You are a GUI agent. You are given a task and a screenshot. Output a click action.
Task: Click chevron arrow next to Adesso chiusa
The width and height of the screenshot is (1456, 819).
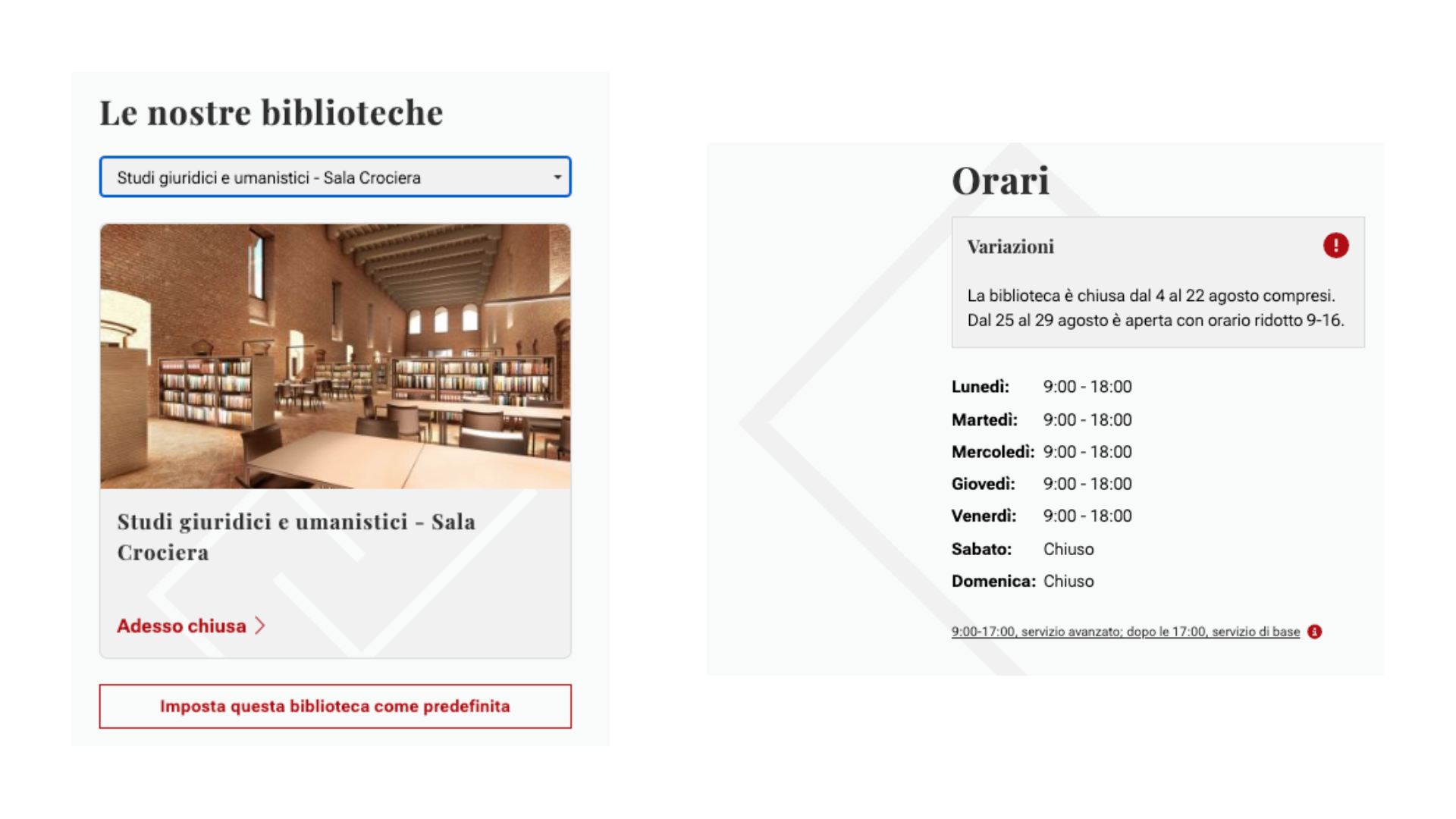(x=260, y=626)
